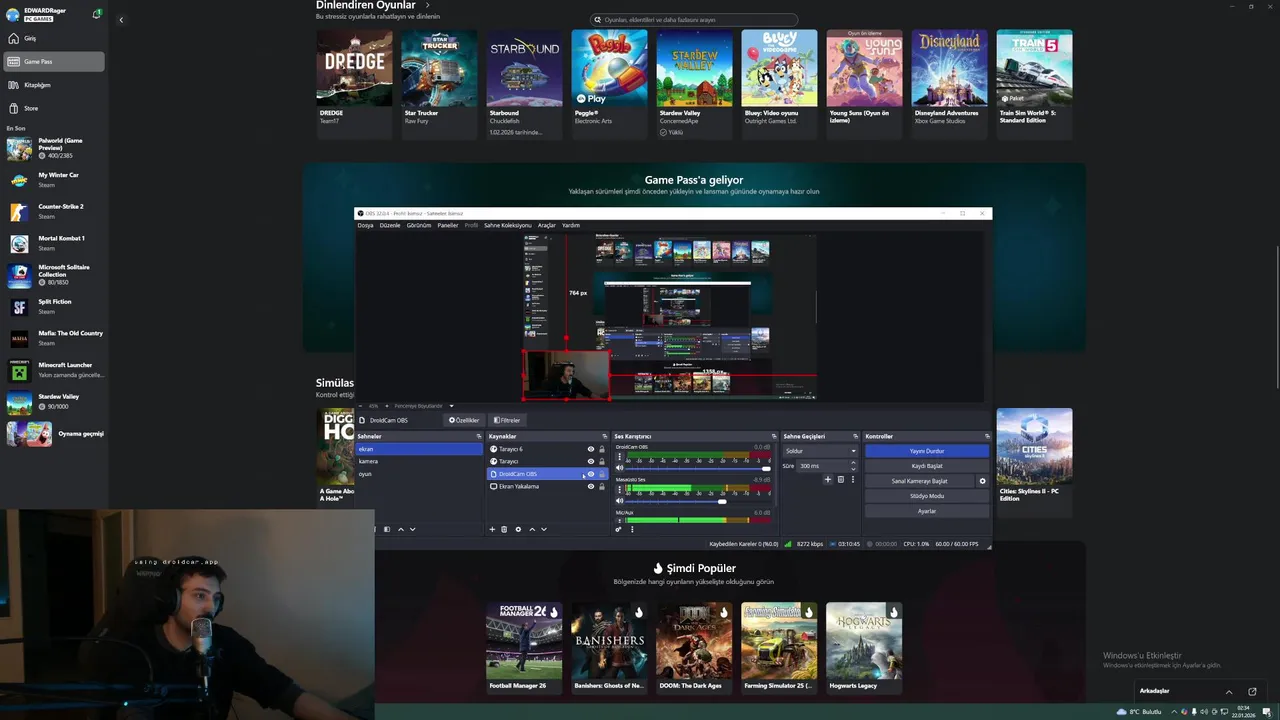Open virtual camera settings gear
Viewport: 1280px width, 720px height.
point(982,481)
